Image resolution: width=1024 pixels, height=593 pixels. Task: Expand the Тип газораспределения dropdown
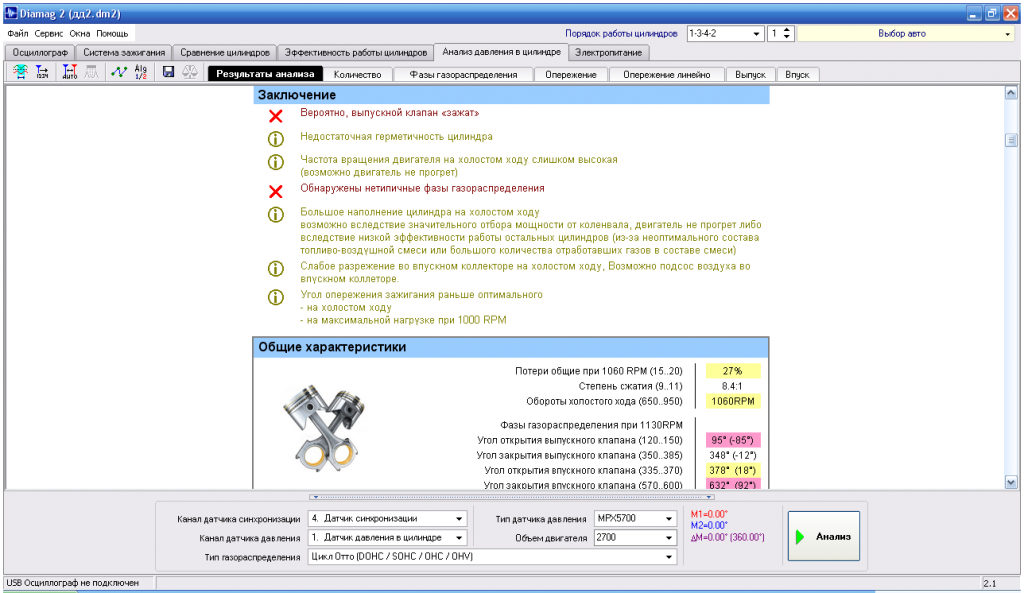click(x=669, y=556)
